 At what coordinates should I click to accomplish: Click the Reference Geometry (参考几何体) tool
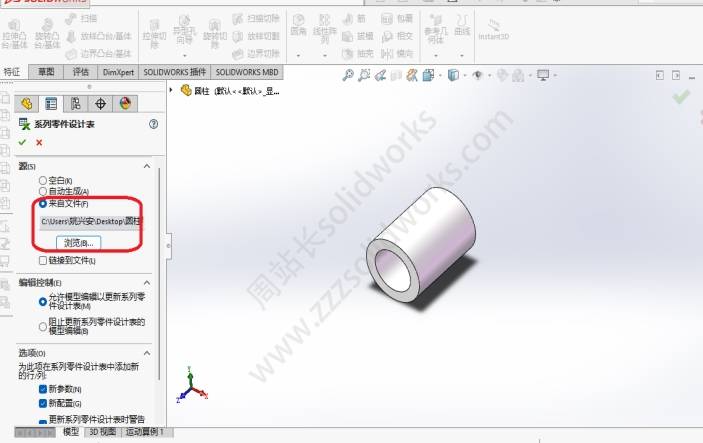(436, 29)
